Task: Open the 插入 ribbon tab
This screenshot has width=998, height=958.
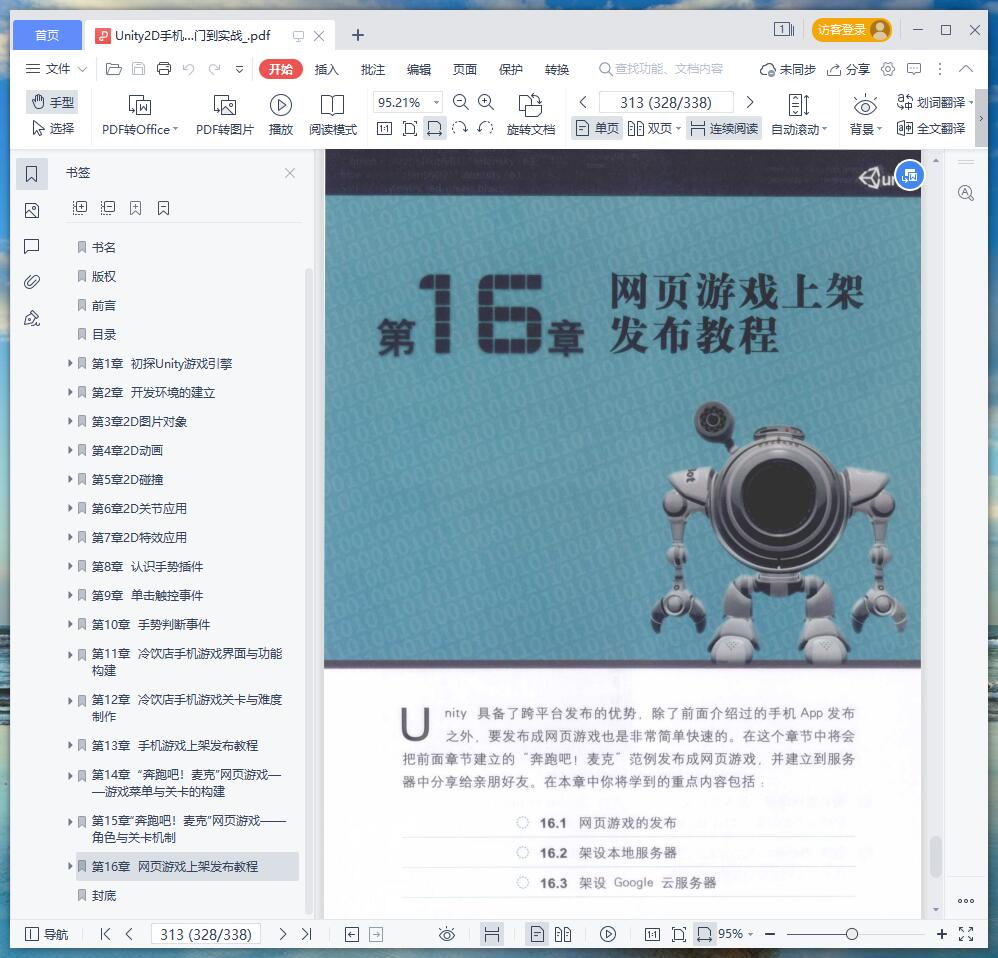Action: [327, 69]
